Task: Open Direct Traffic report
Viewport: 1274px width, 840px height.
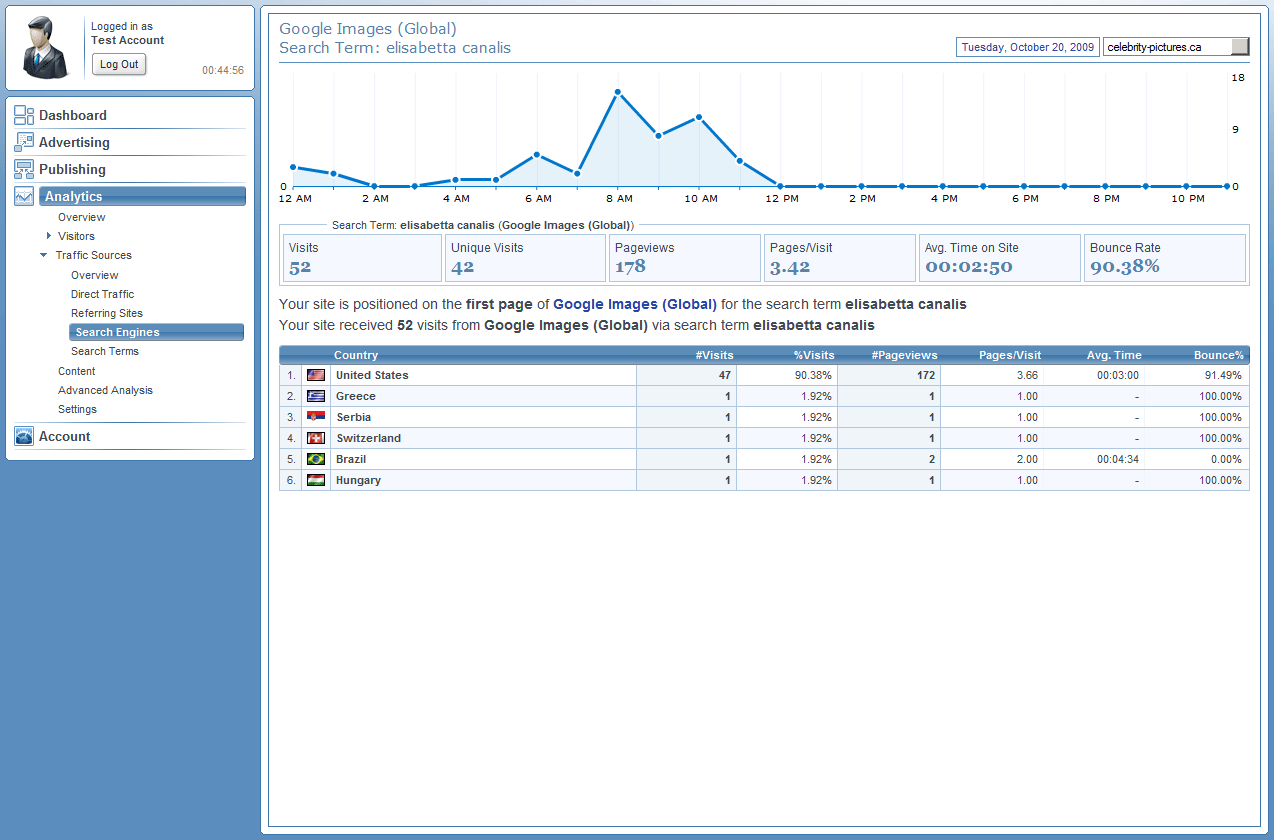Action: pyautogui.click(x=102, y=294)
